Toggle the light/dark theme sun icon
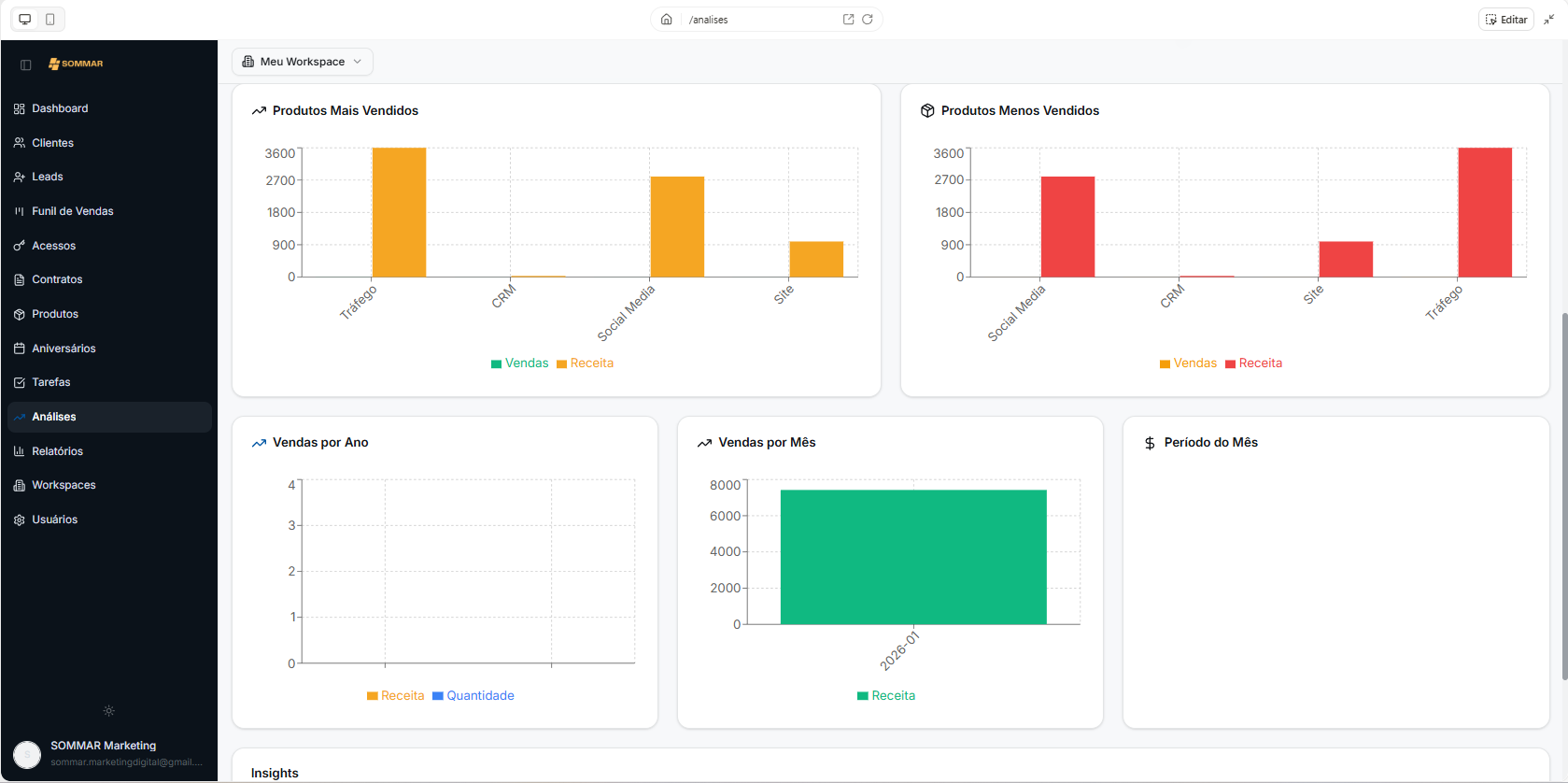This screenshot has height=783, width=1568. click(x=109, y=711)
